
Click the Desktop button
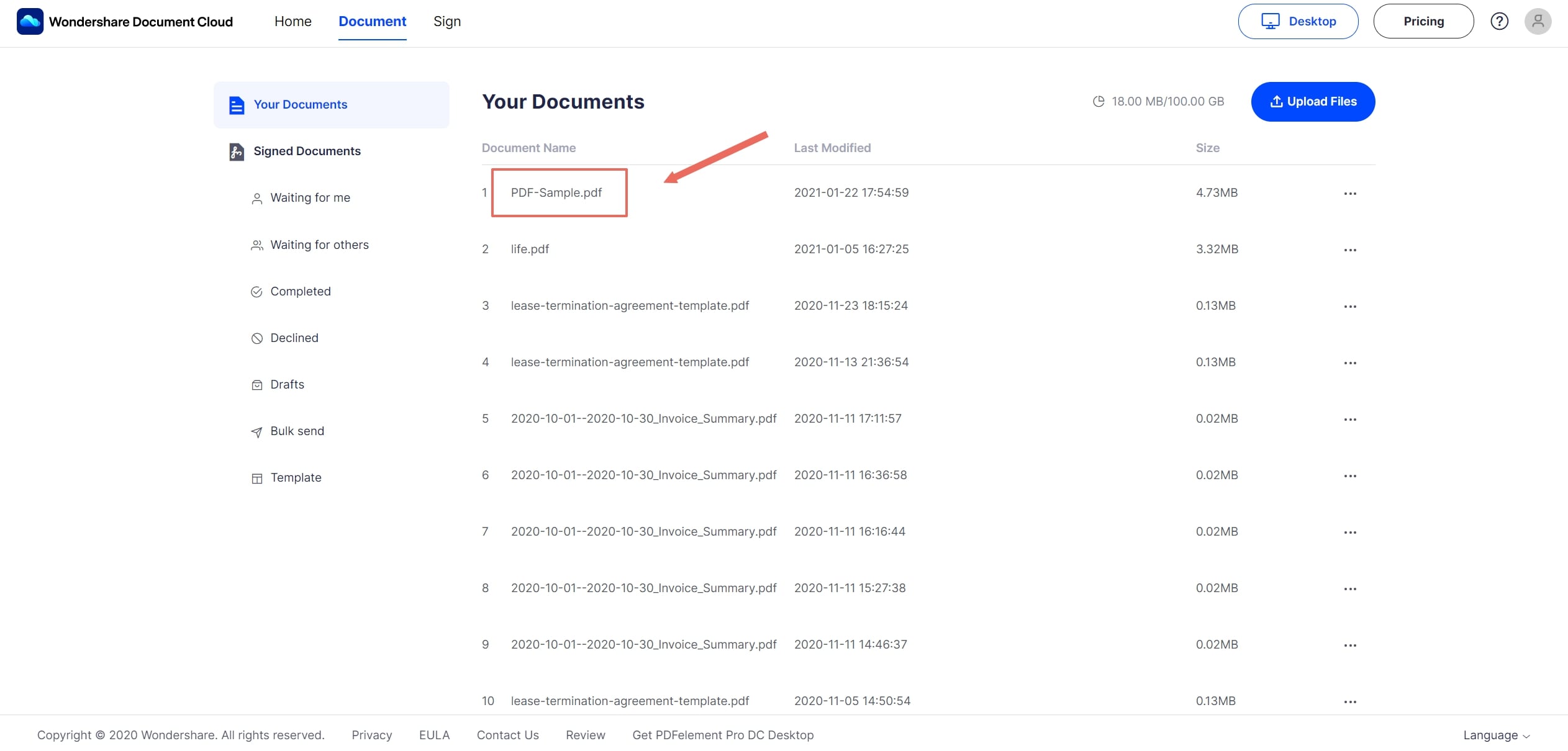tap(1298, 21)
